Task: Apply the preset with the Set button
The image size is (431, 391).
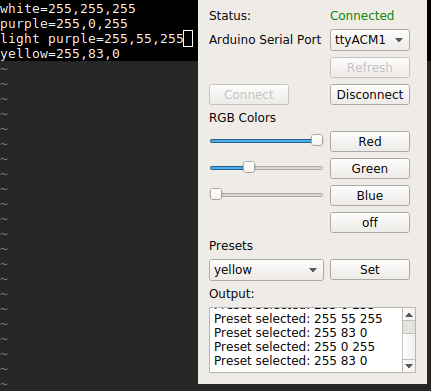Action: pos(370,270)
